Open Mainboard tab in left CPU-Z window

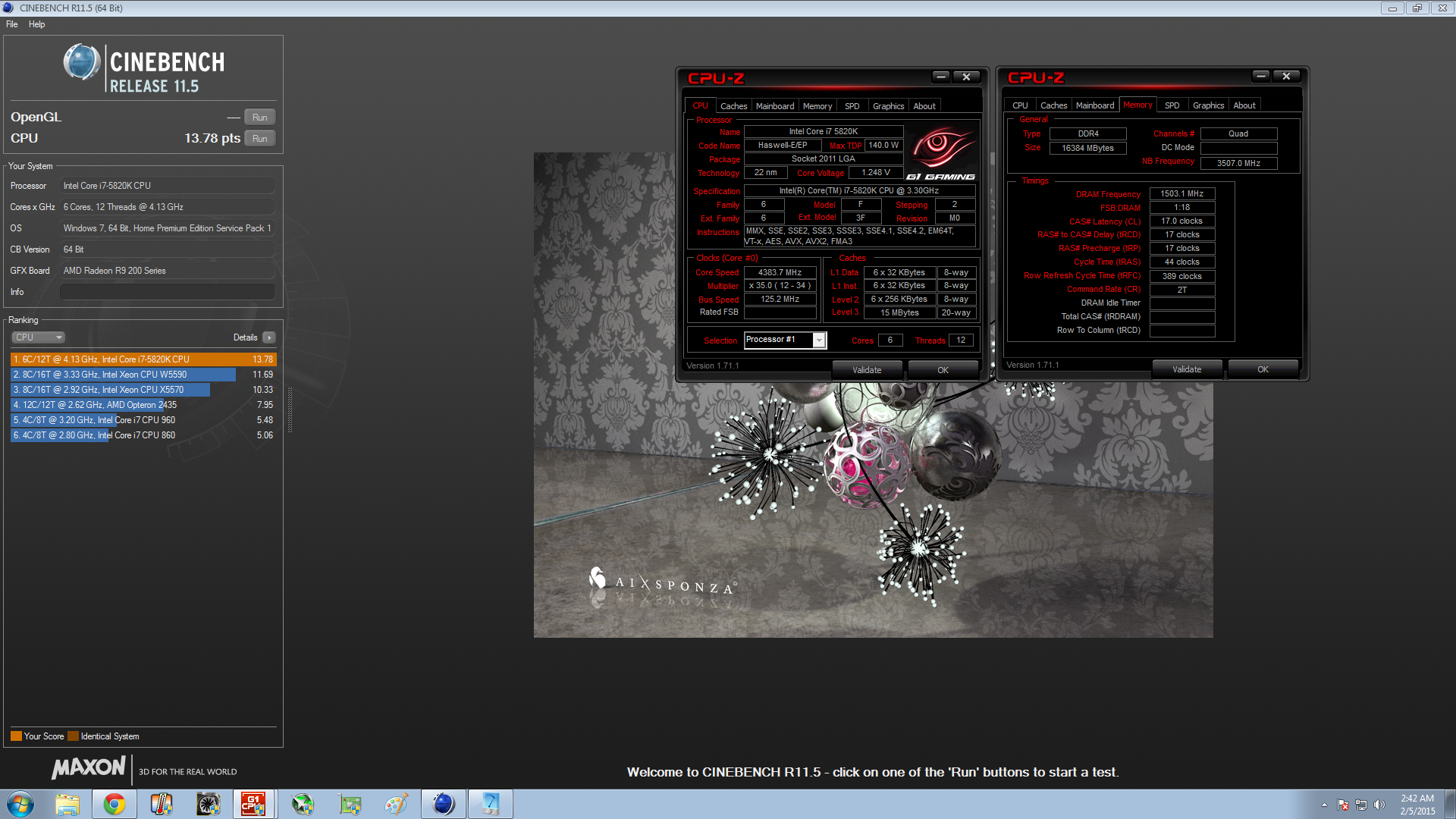point(775,106)
